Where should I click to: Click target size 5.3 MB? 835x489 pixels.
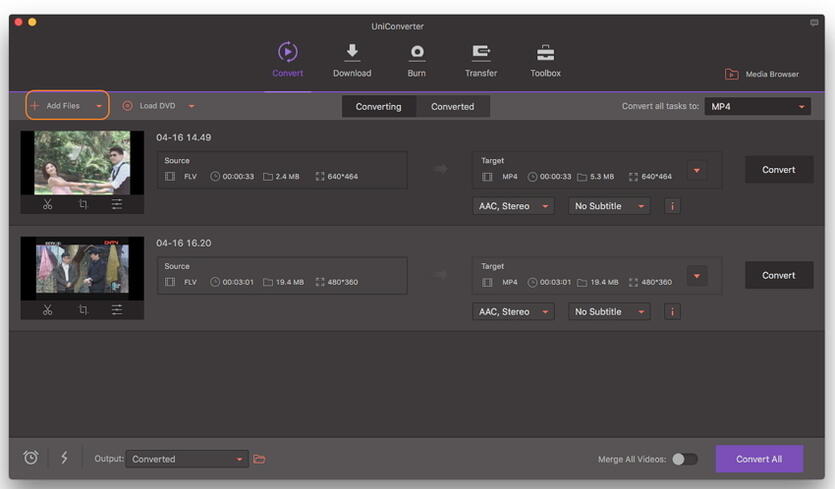pyautogui.click(x=602, y=176)
